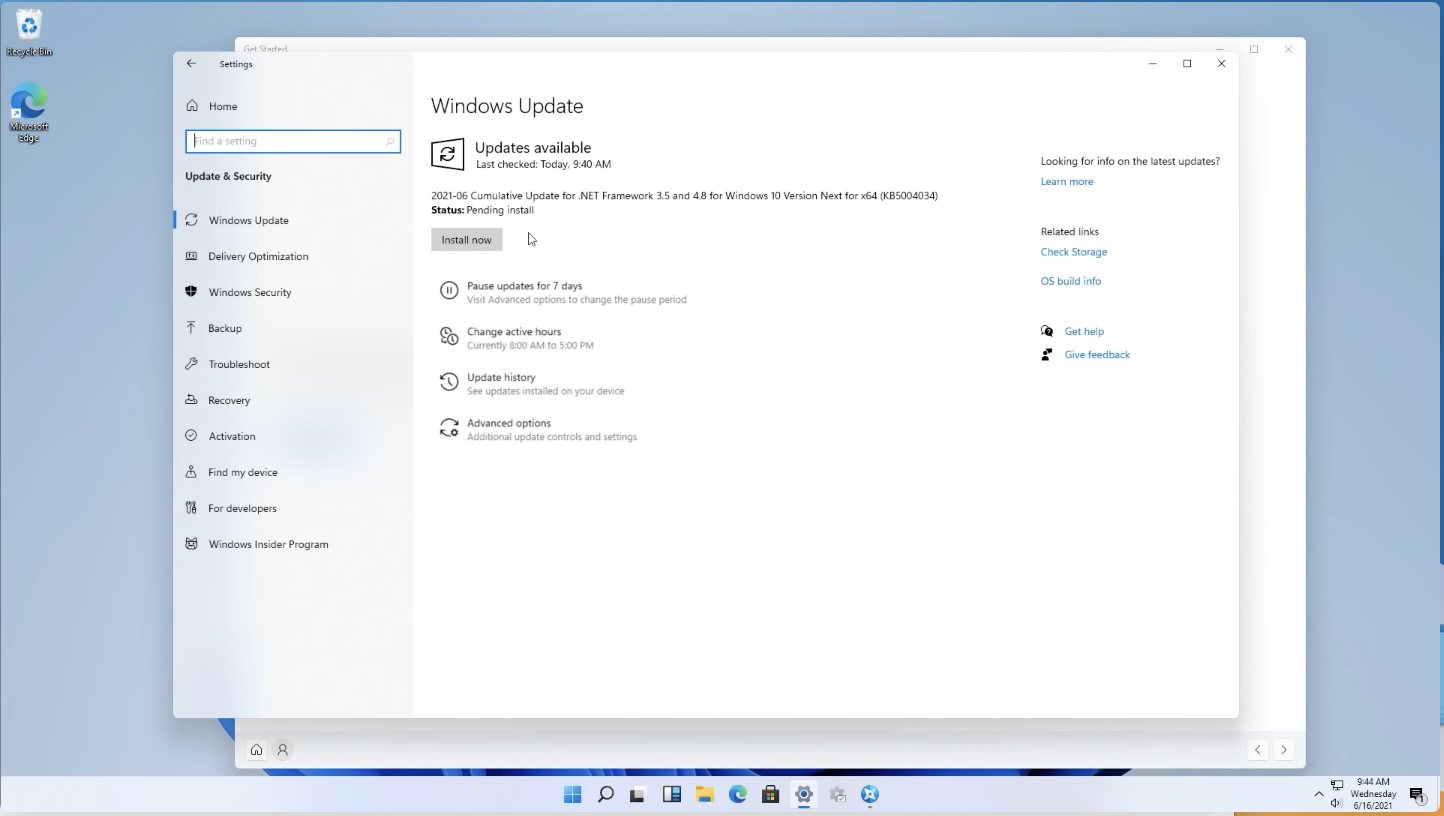Focus the Find a setting search box
This screenshot has width=1444, height=816.
[293, 141]
